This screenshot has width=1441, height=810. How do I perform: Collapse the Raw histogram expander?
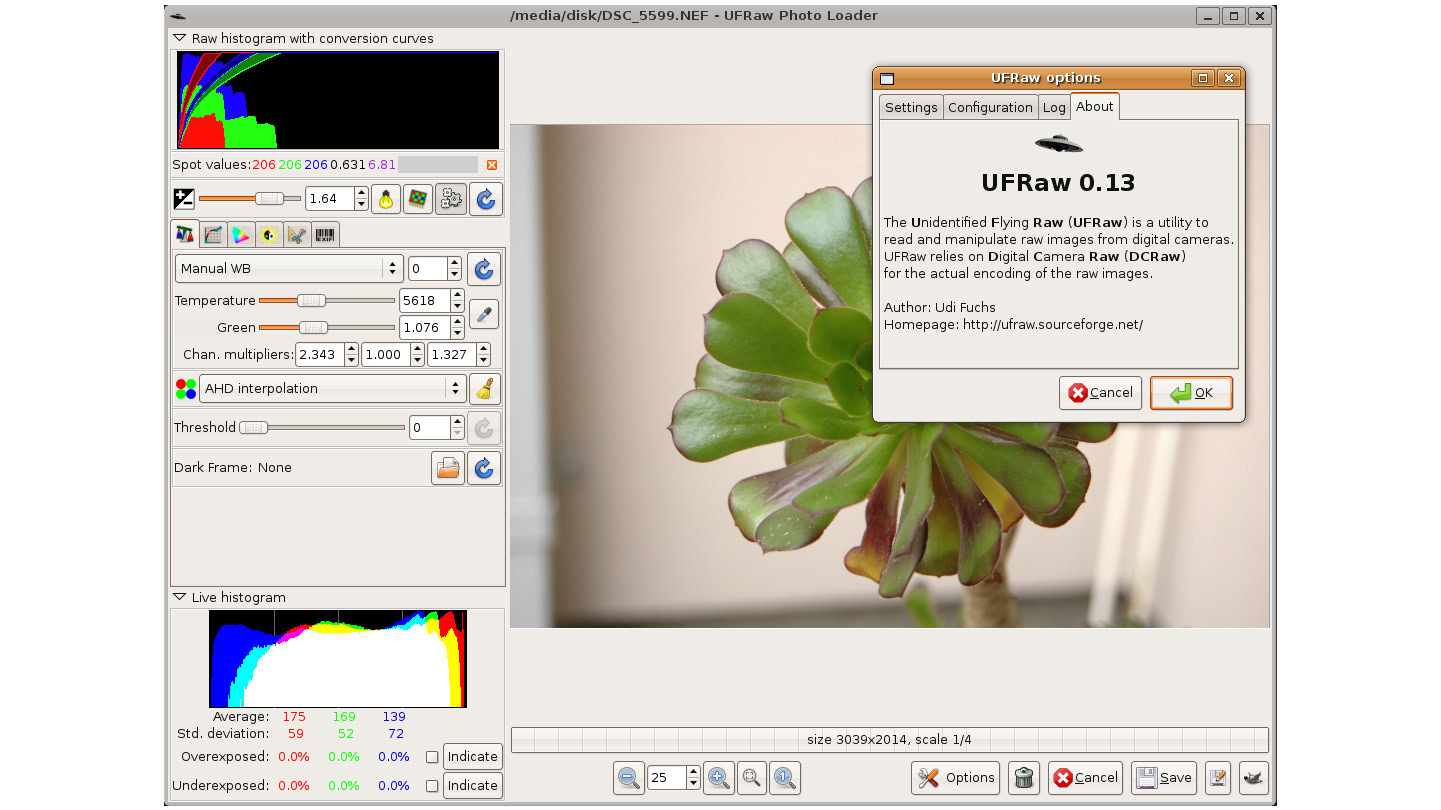(x=180, y=38)
